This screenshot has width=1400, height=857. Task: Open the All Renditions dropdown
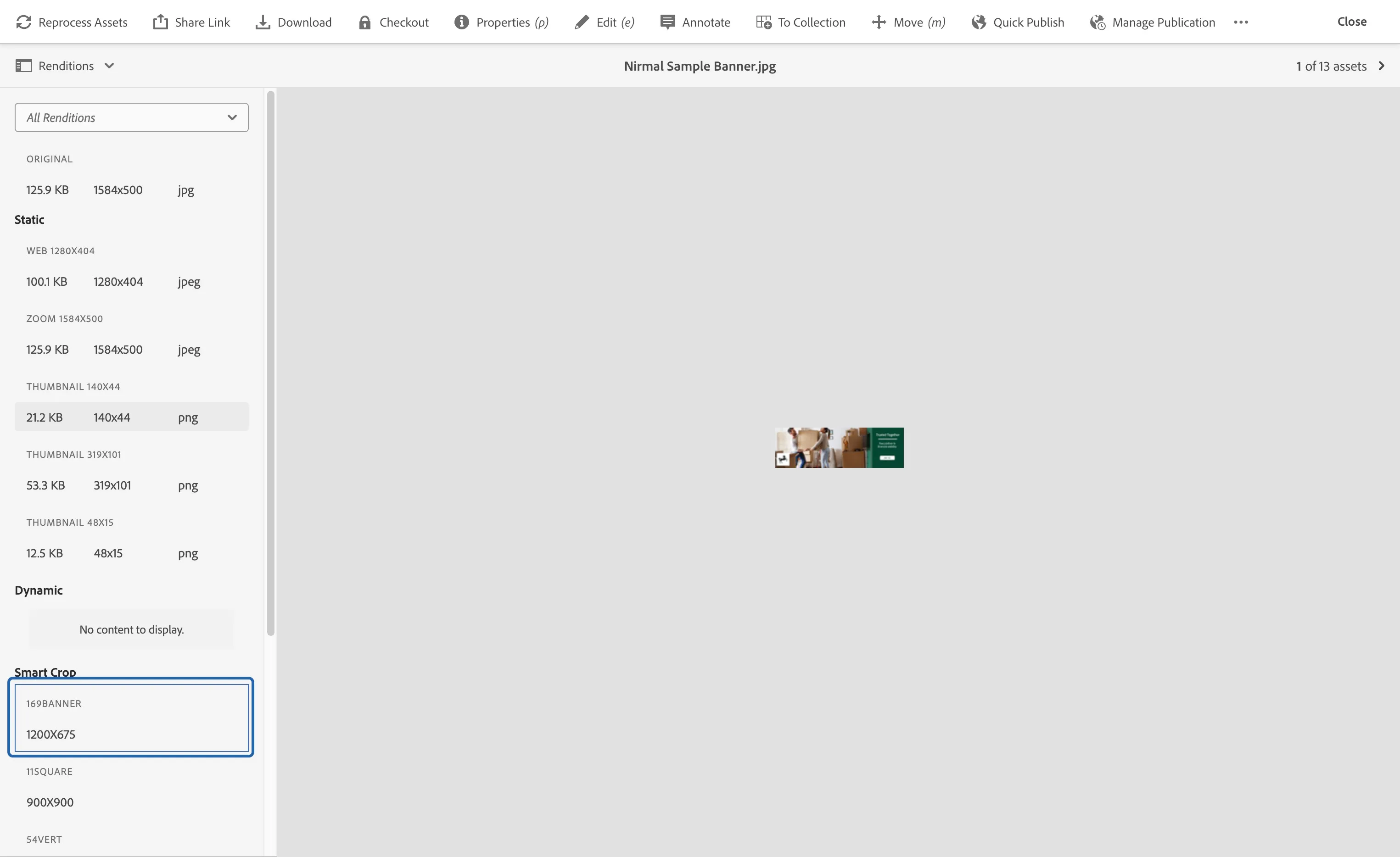point(131,117)
